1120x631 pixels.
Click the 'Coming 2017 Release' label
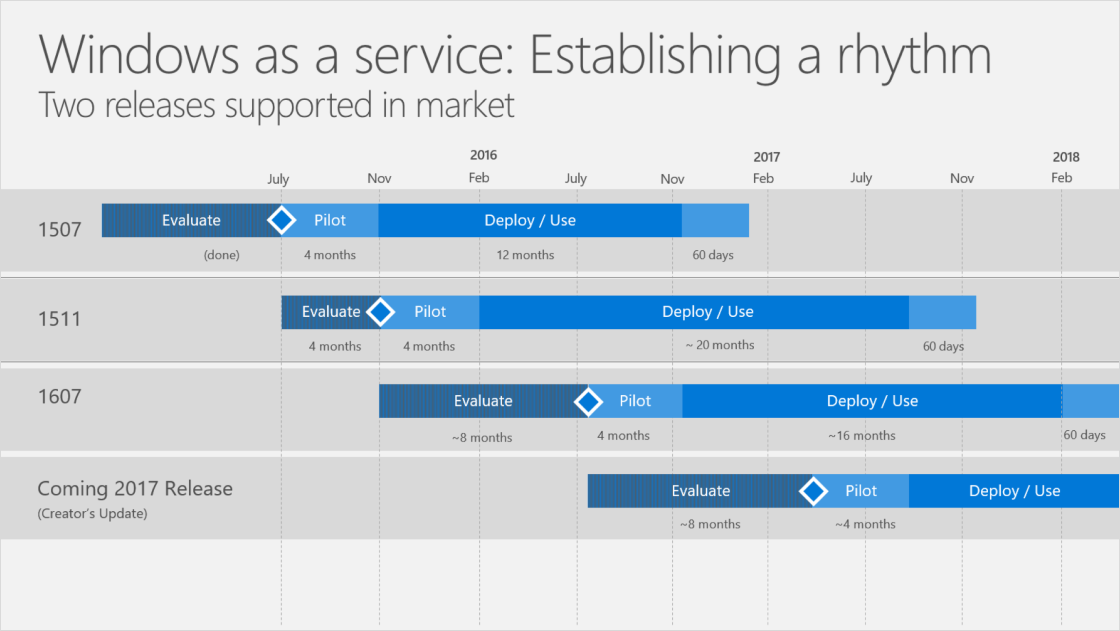(x=135, y=489)
